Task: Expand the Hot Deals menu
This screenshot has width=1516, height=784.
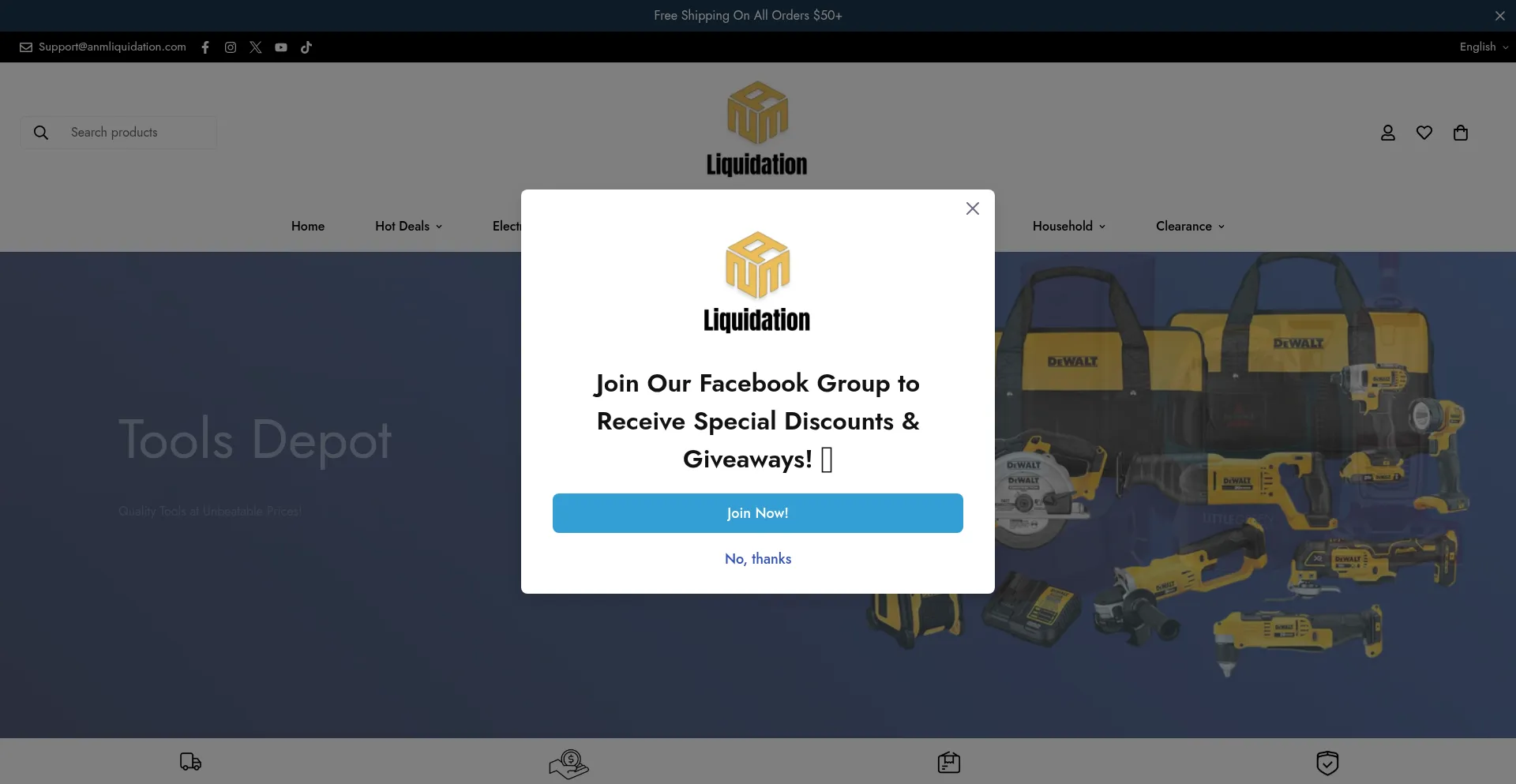Action: [409, 226]
